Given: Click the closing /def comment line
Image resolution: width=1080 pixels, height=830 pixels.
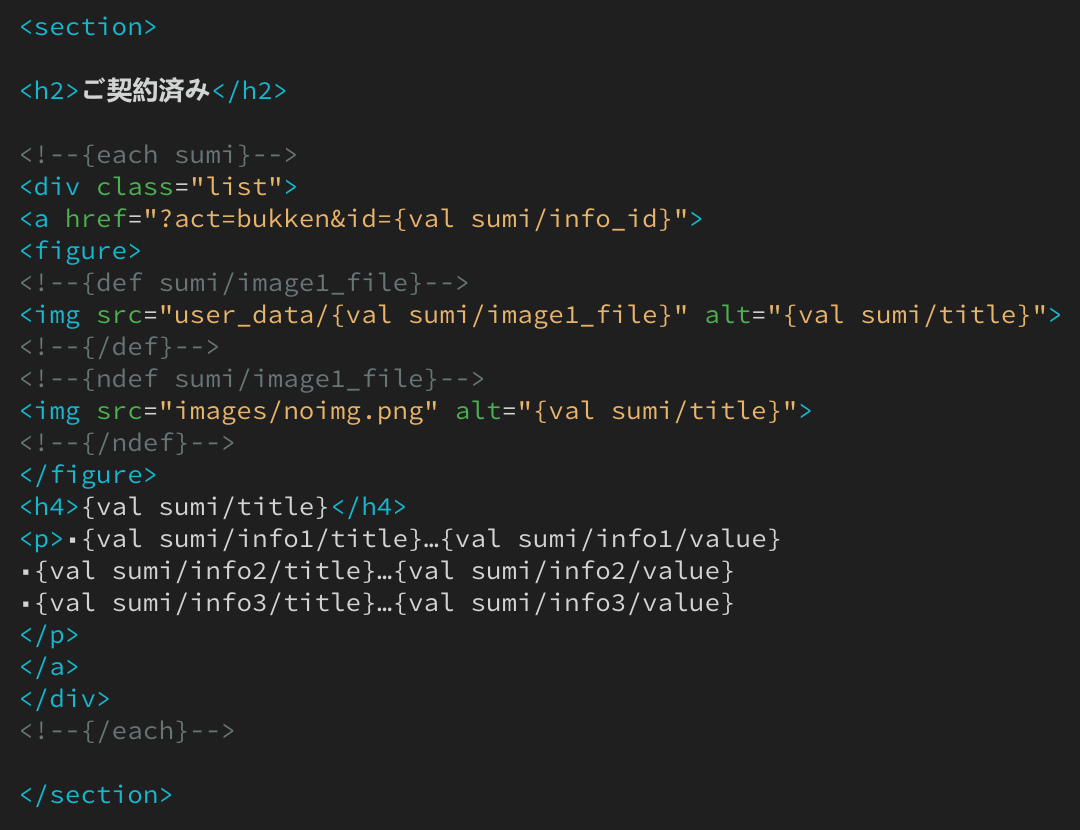Looking at the screenshot, I should (x=119, y=347).
